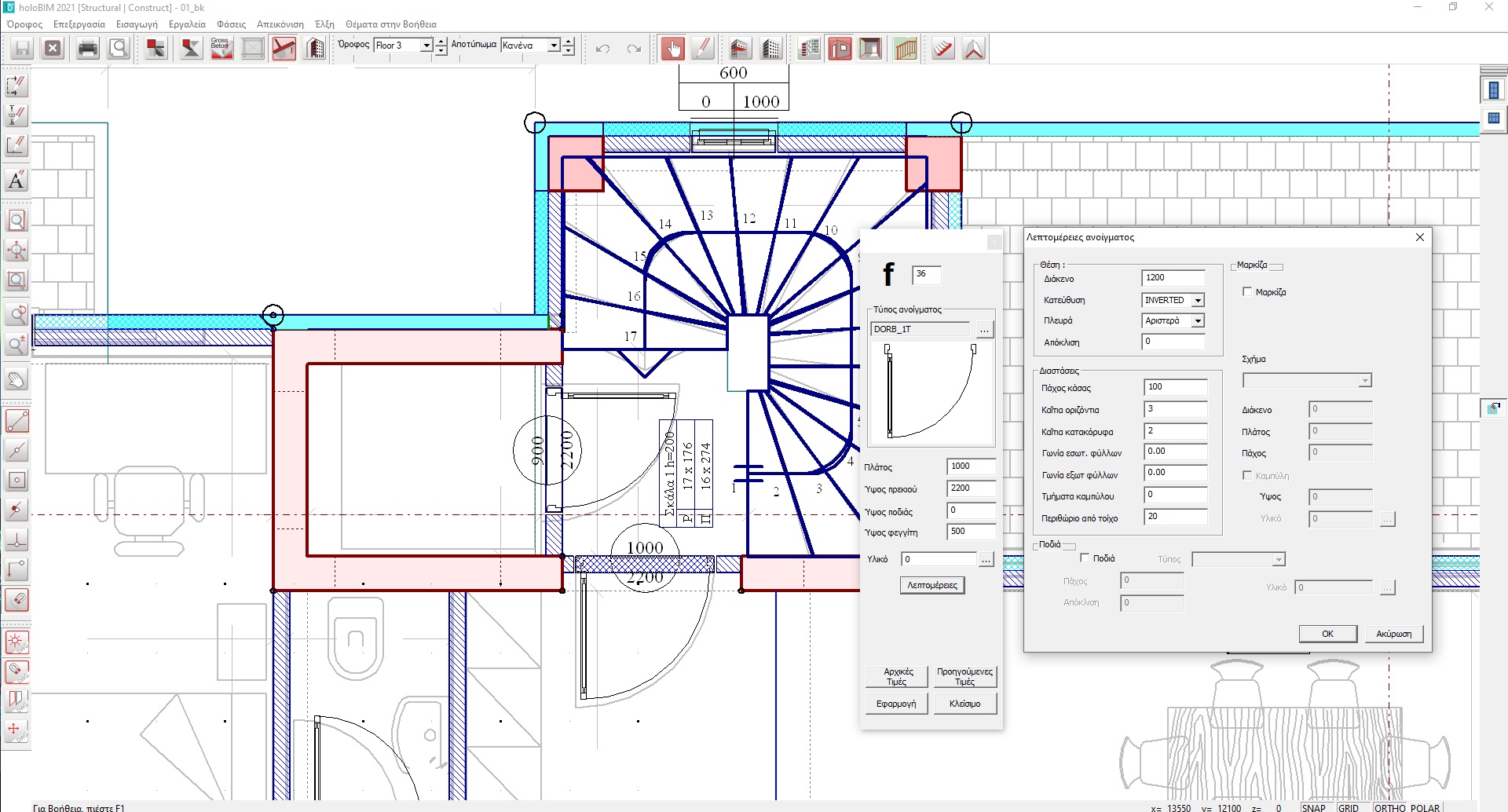Click the Gross Beton toolbar icon
The image size is (1508, 812).
coord(221,49)
